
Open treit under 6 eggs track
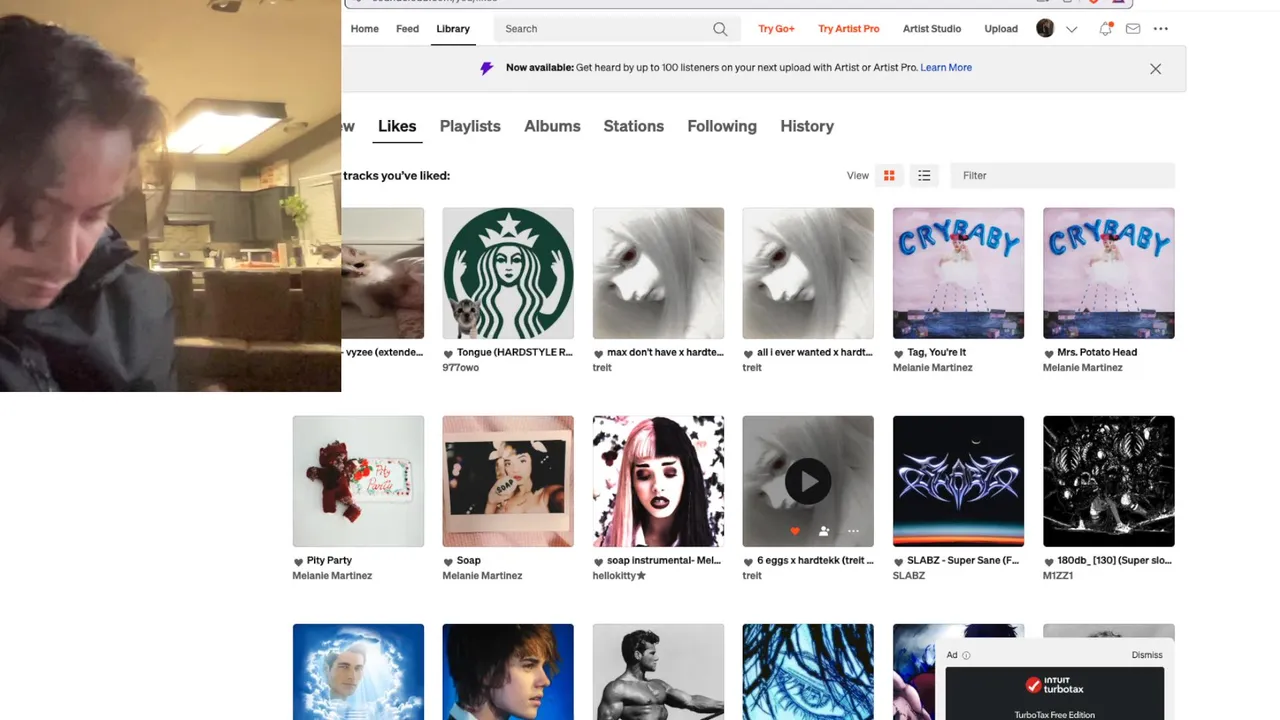click(x=752, y=576)
